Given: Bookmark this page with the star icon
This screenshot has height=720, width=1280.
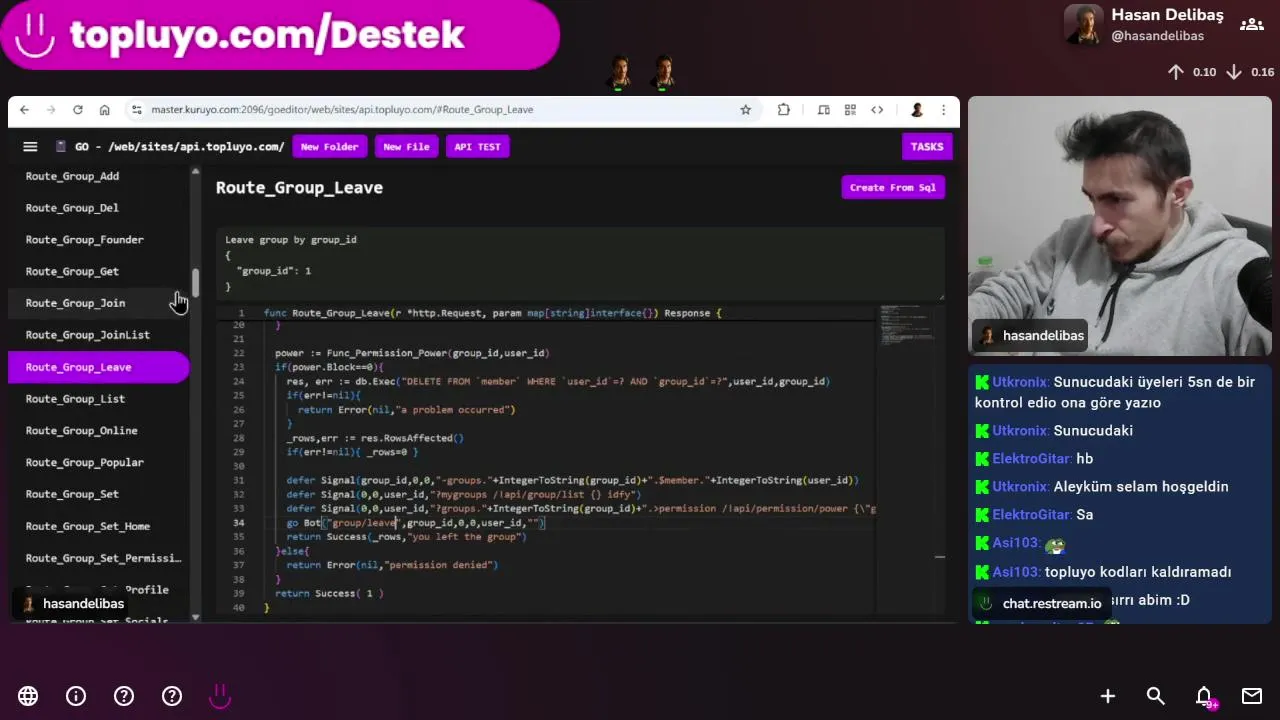Looking at the screenshot, I should (745, 110).
